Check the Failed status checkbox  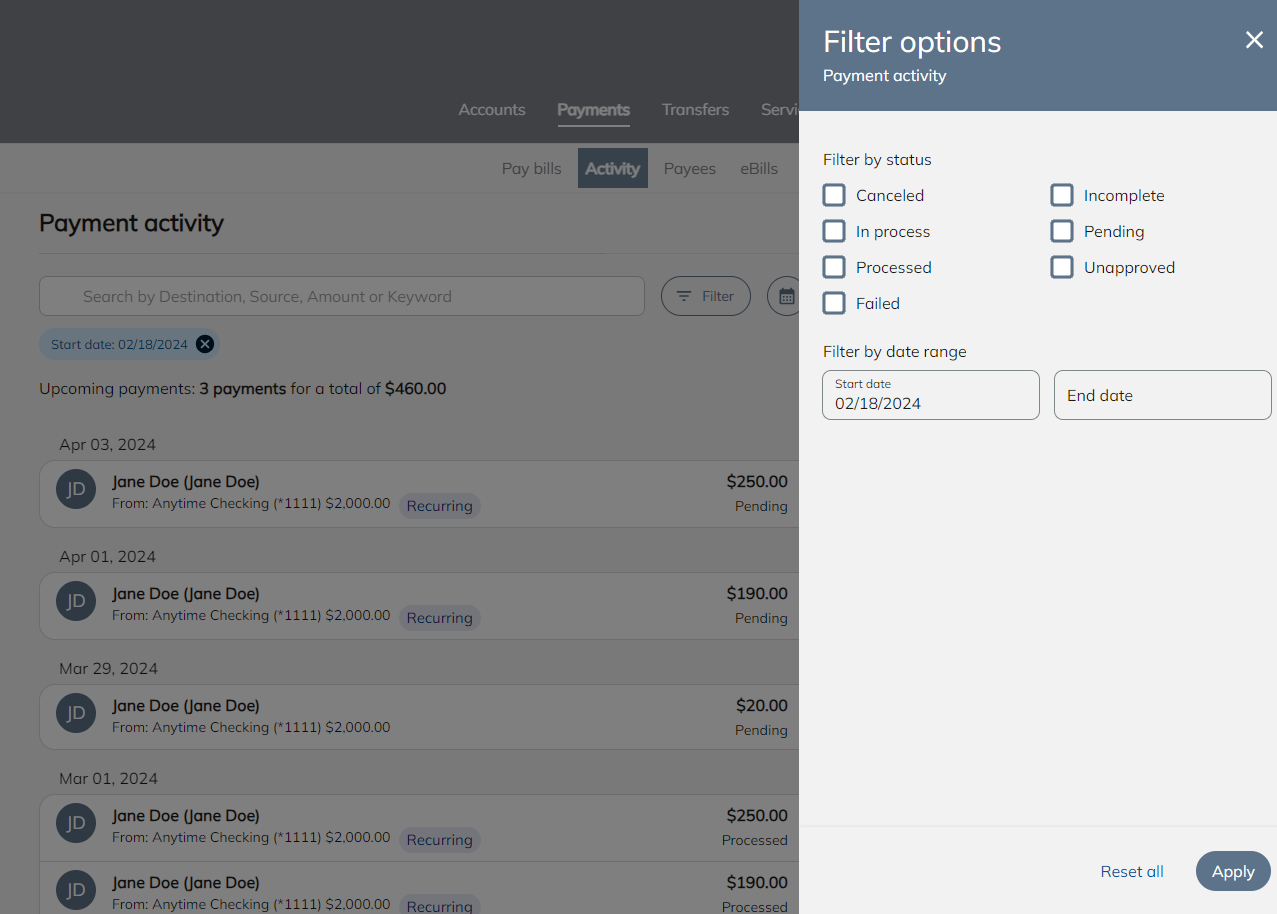tap(834, 303)
